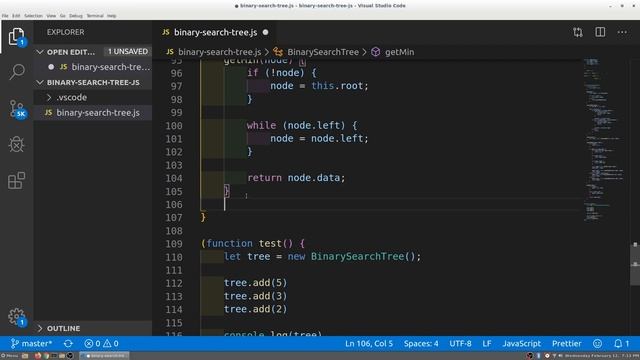Open the system Menu on taskbar
Screen dimensions: 640x360
pyautogui.click(x=9, y=356)
